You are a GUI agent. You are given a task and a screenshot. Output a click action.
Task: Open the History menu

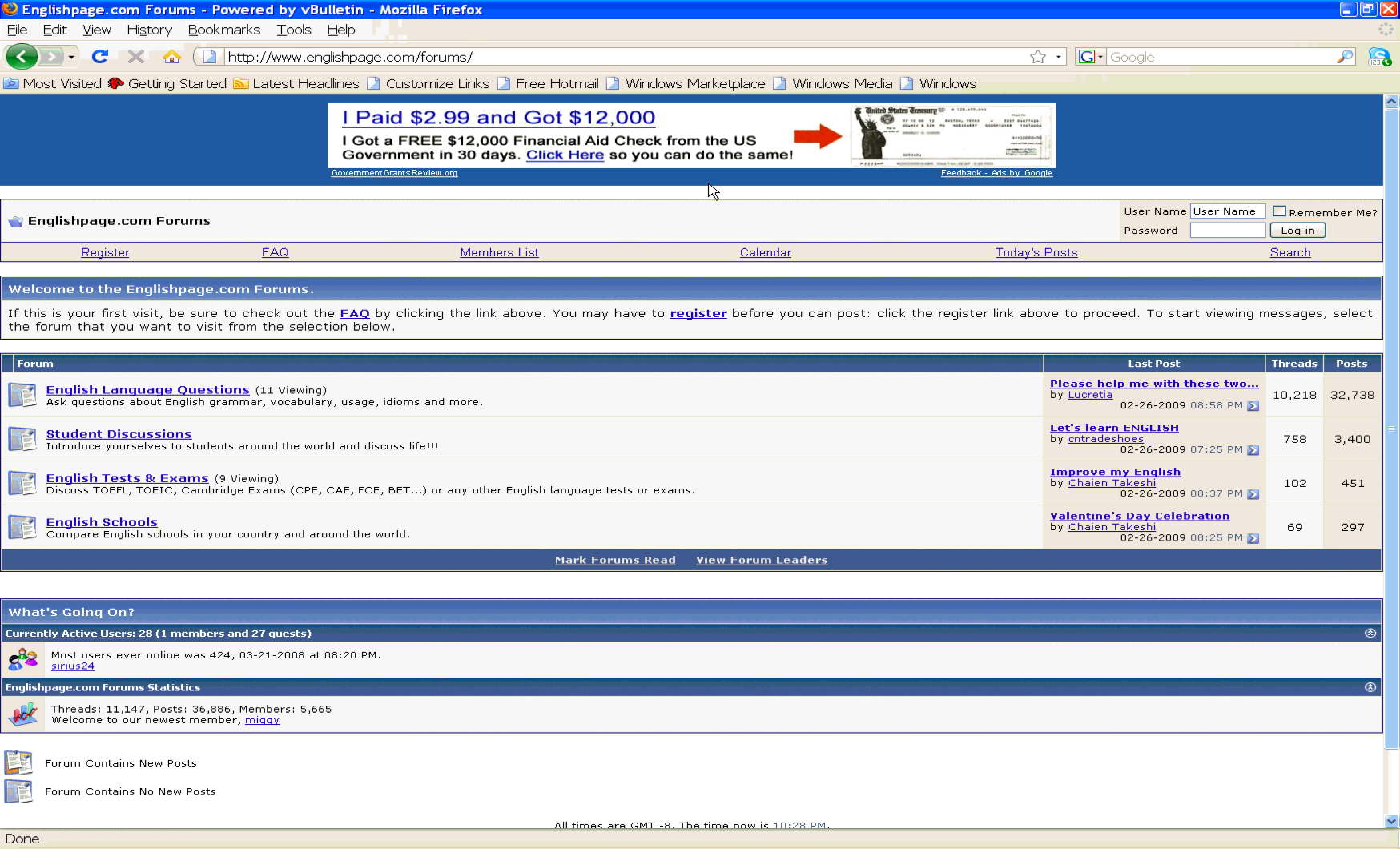click(x=149, y=30)
